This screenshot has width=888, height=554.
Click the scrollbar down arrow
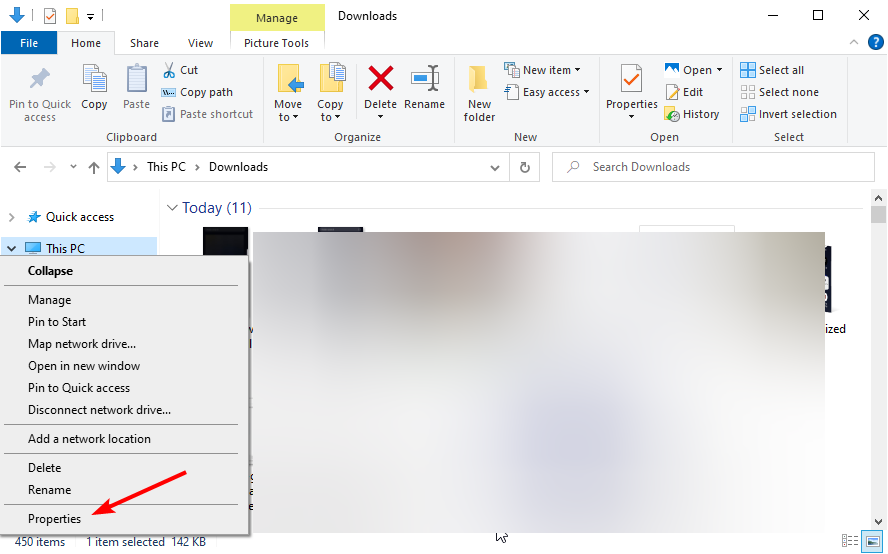point(878,522)
